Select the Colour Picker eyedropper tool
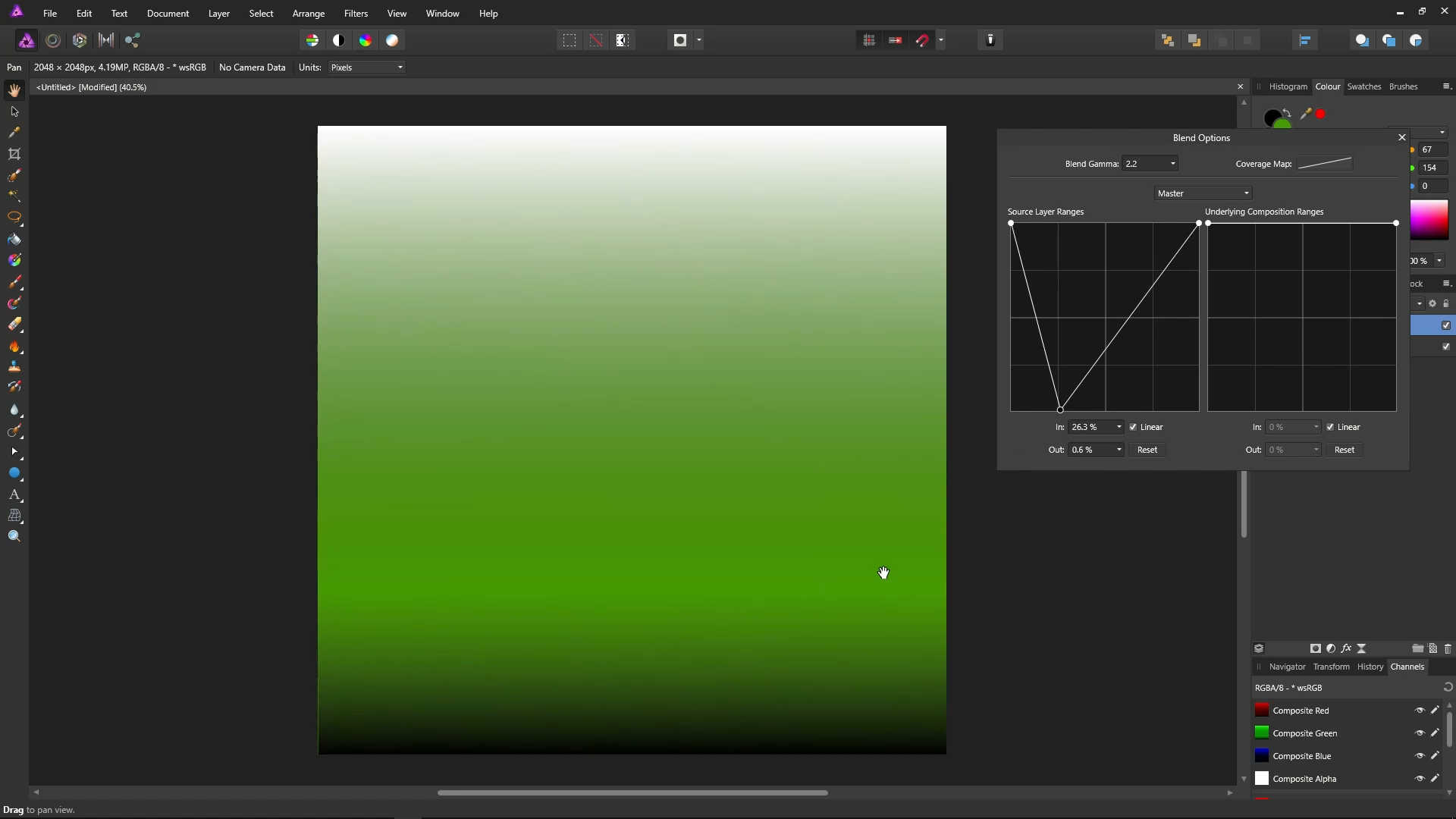Screen dimensions: 1456x819 [x=14, y=133]
